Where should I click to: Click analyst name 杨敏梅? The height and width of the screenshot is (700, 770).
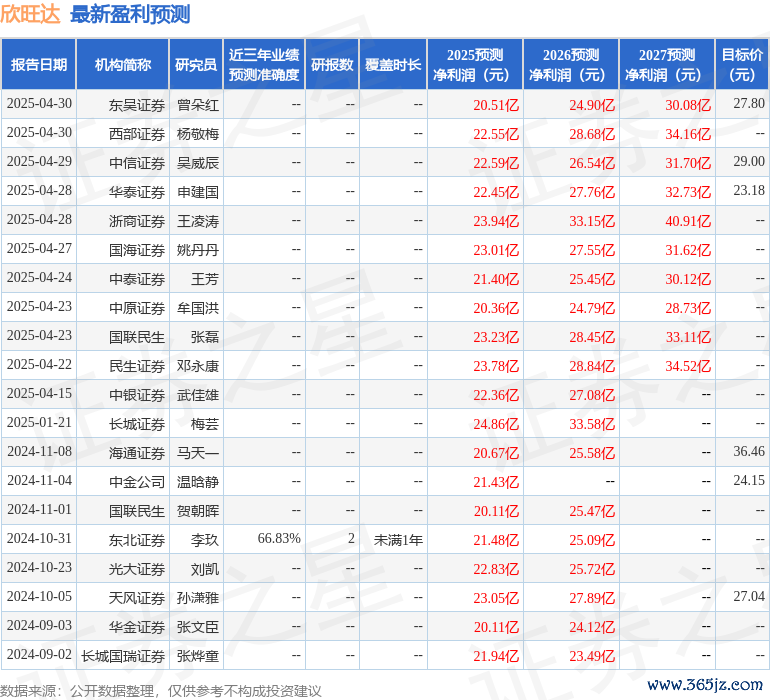click(x=198, y=133)
